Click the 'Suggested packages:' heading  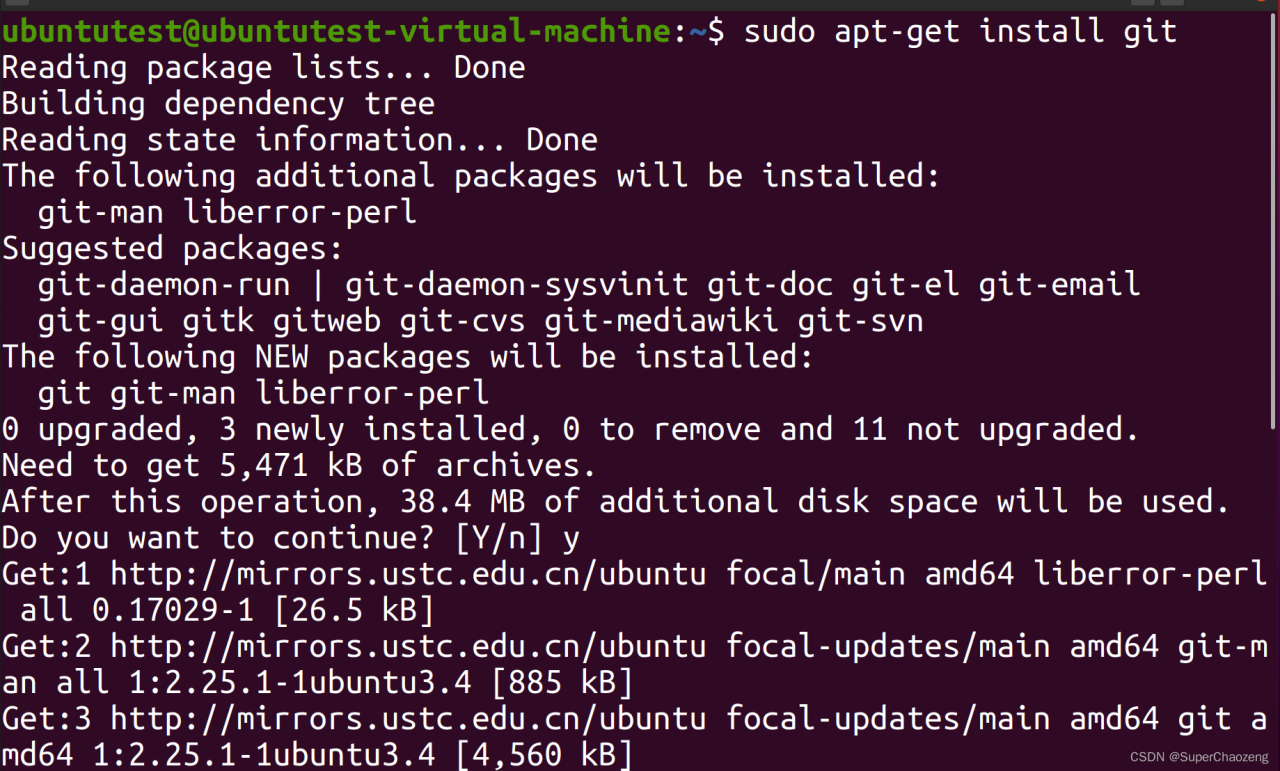click(x=172, y=248)
